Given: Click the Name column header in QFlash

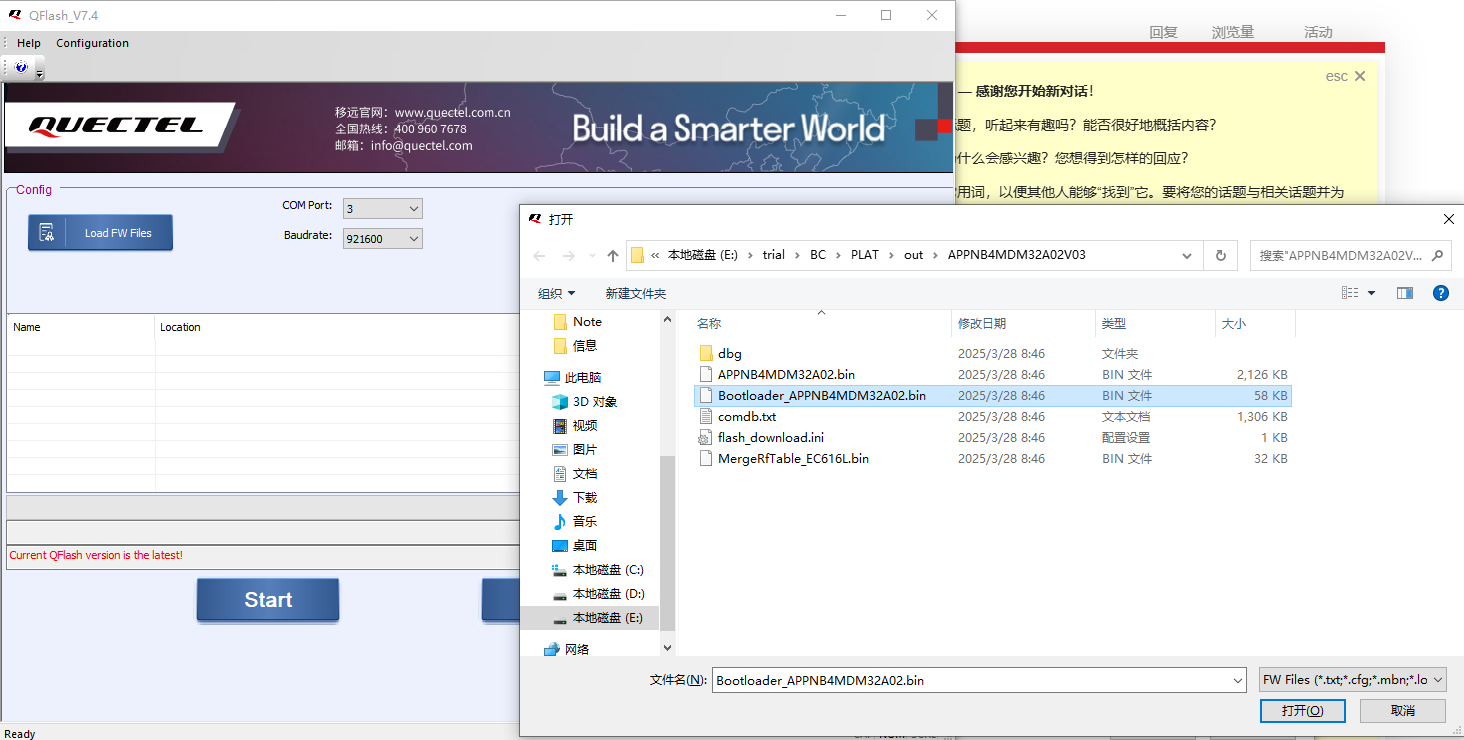Looking at the screenshot, I should pyautogui.click(x=27, y=327).
